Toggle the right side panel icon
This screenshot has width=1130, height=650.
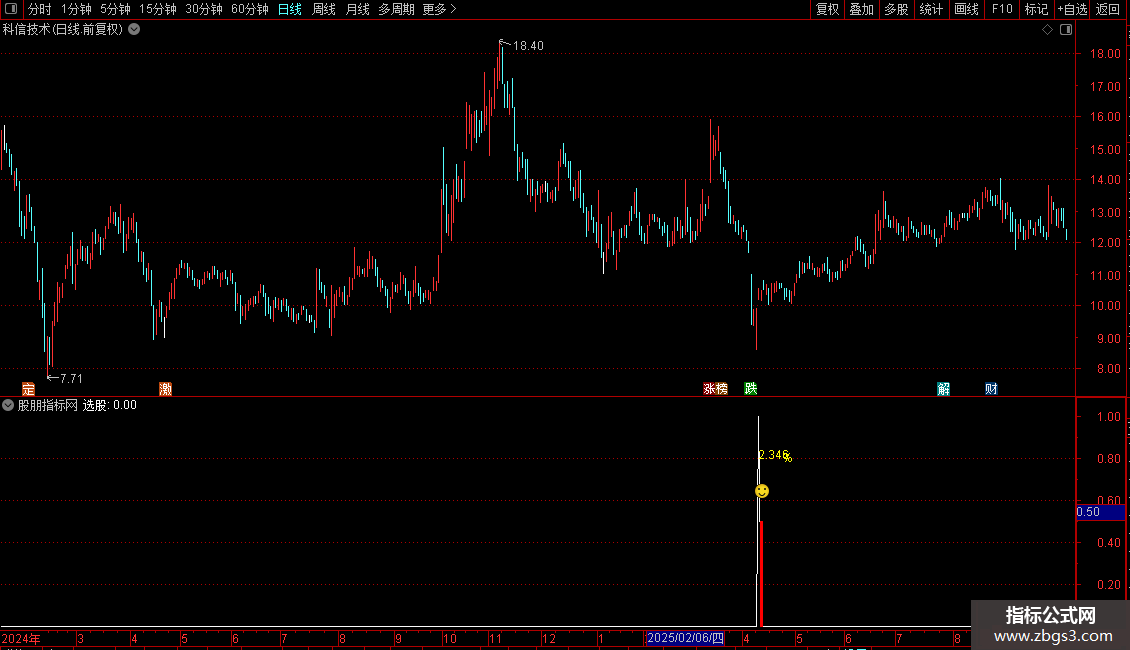pyautogui.click(x=1066, y=30)
